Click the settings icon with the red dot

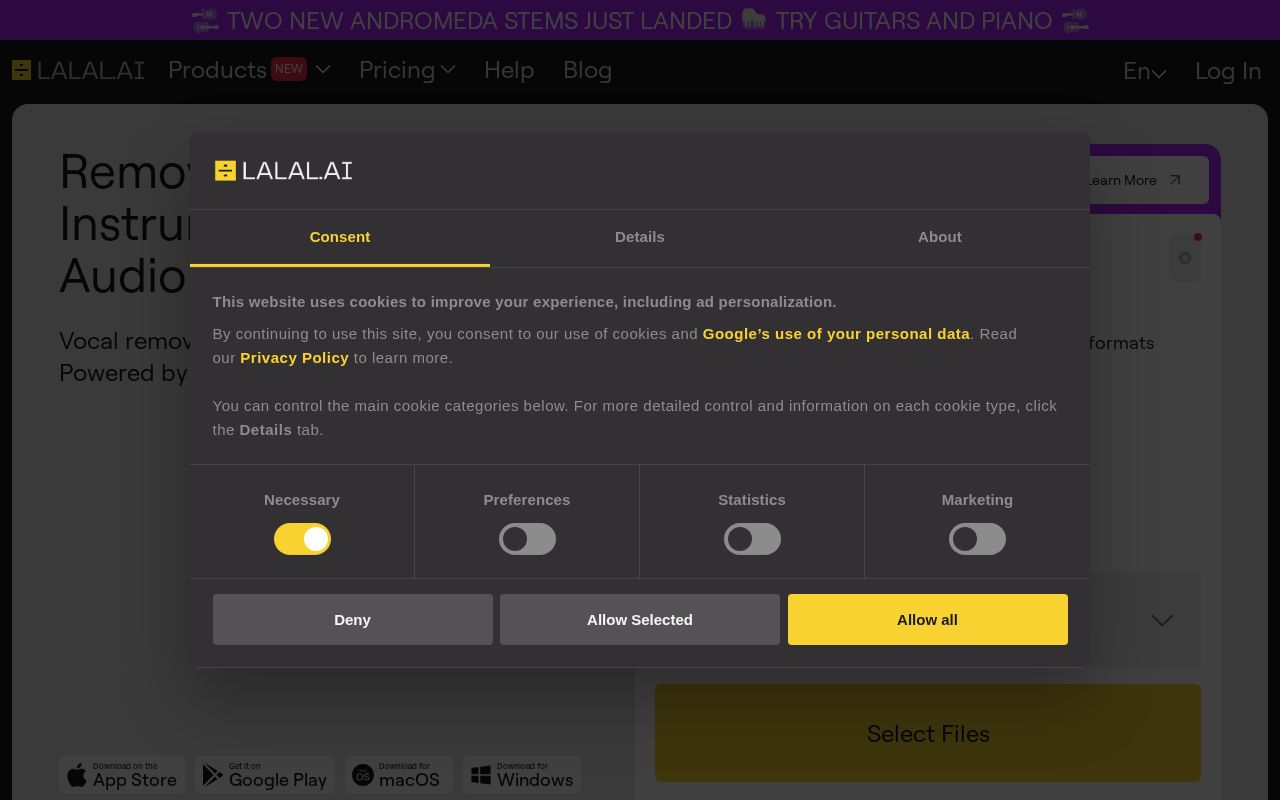point(1185,258)
